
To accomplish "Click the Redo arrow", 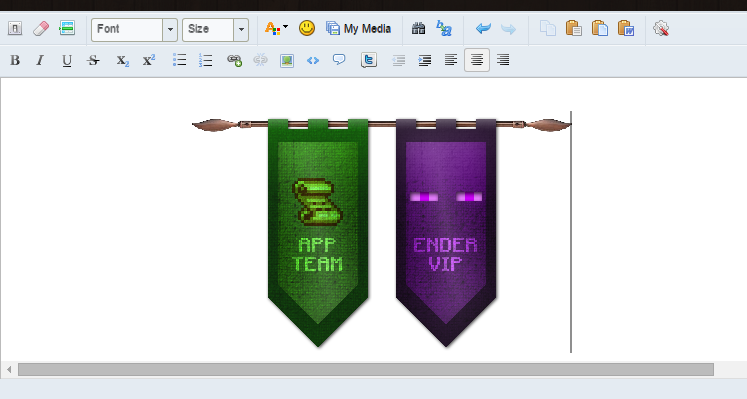I will pos(509,29).
